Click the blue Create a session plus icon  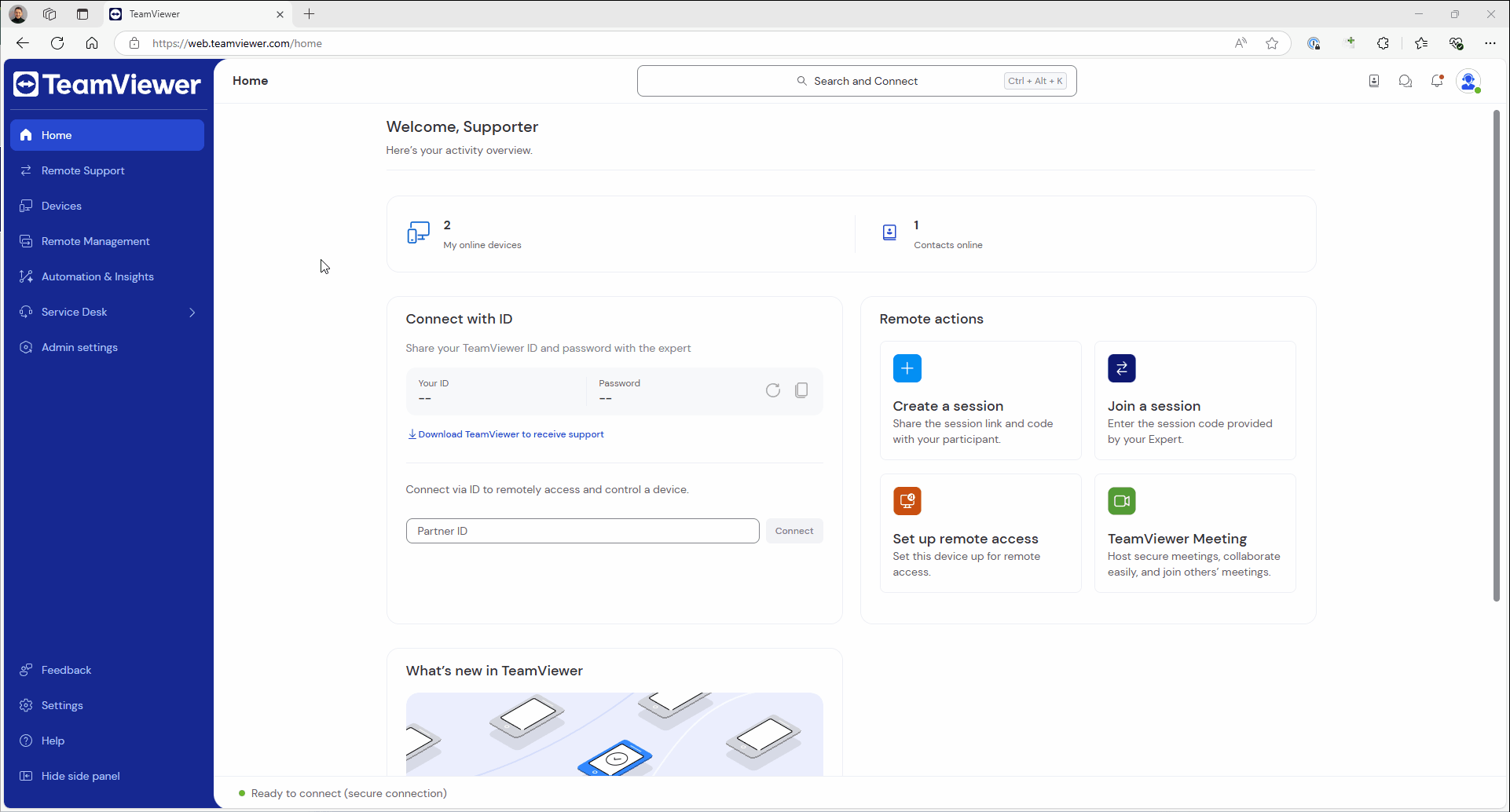(x=907, y=368)
